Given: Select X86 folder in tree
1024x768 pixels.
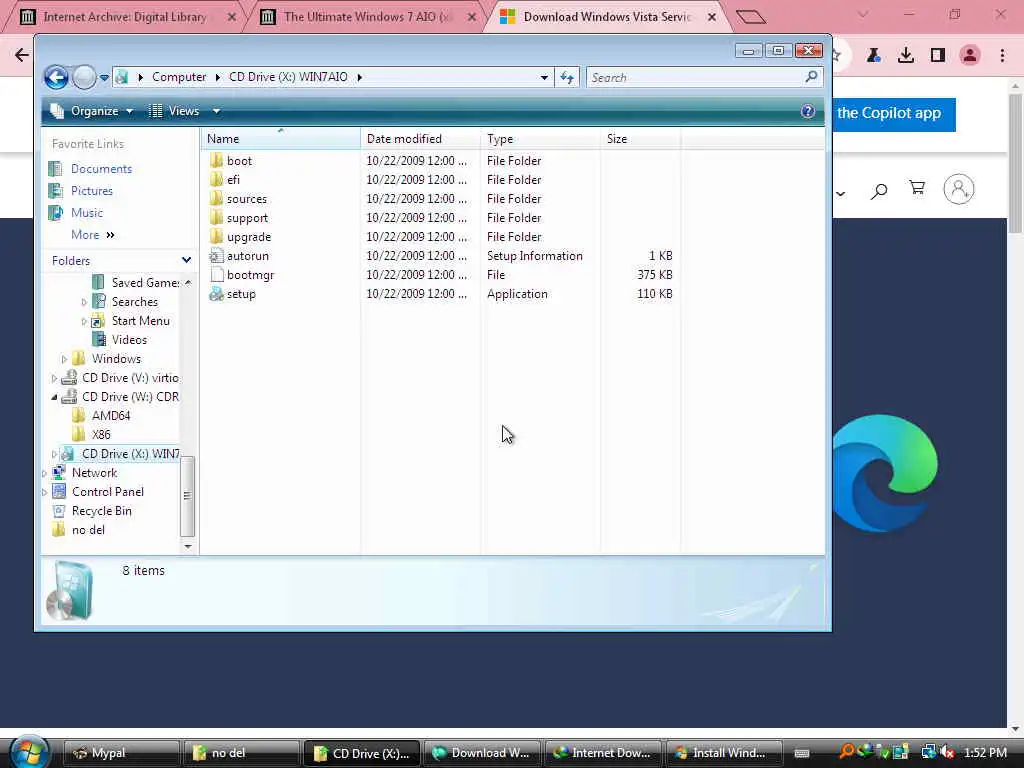Looking at the screenshot, I should pos(101,434).
